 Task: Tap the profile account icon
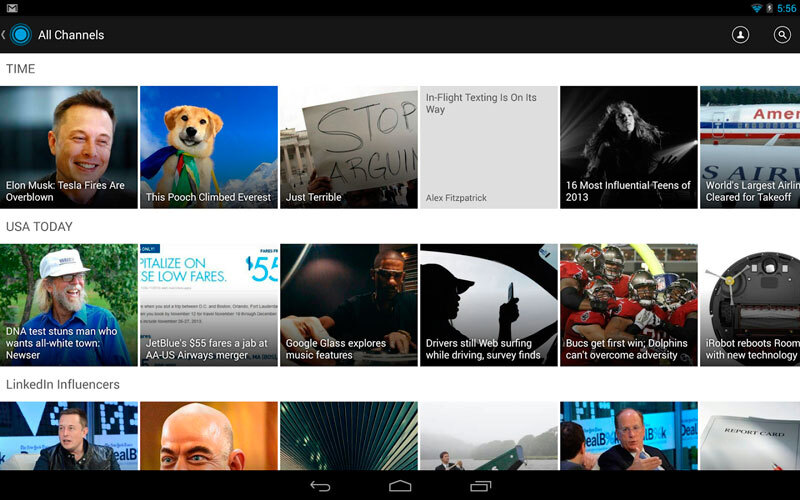point(740,35)
